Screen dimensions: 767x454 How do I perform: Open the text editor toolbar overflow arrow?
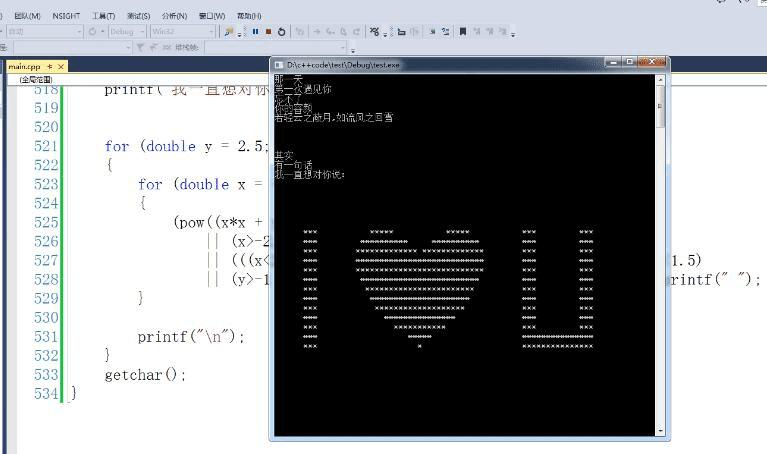click(x=513, y=34)
